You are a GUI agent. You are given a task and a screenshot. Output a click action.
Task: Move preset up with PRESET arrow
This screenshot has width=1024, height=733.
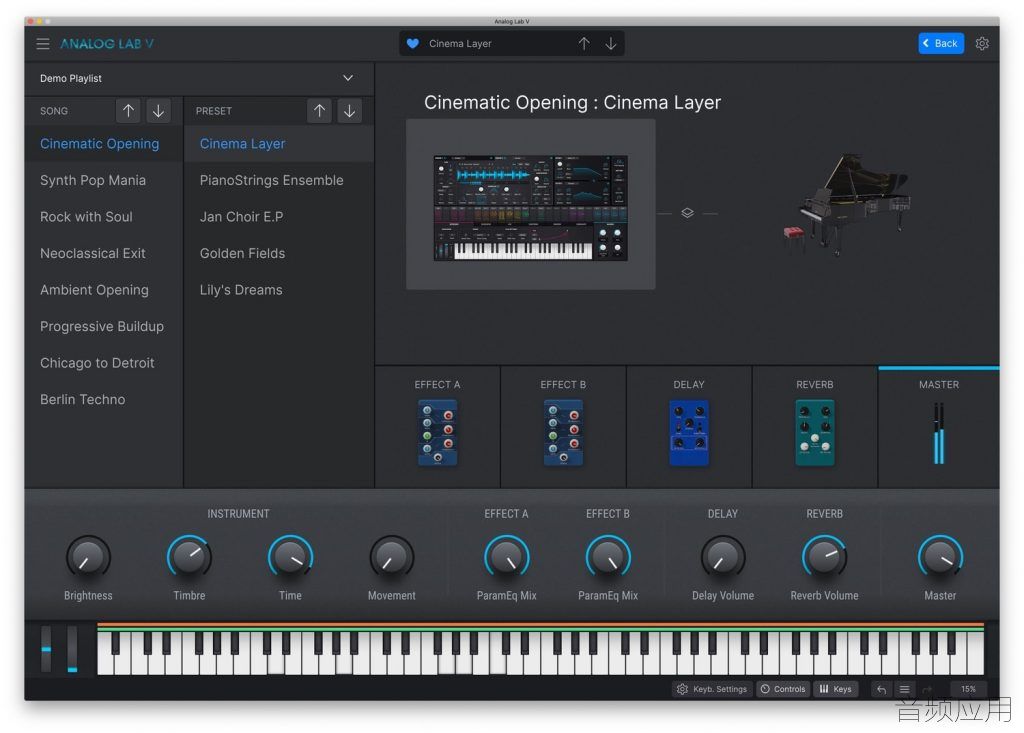click(x=319, y=111)
